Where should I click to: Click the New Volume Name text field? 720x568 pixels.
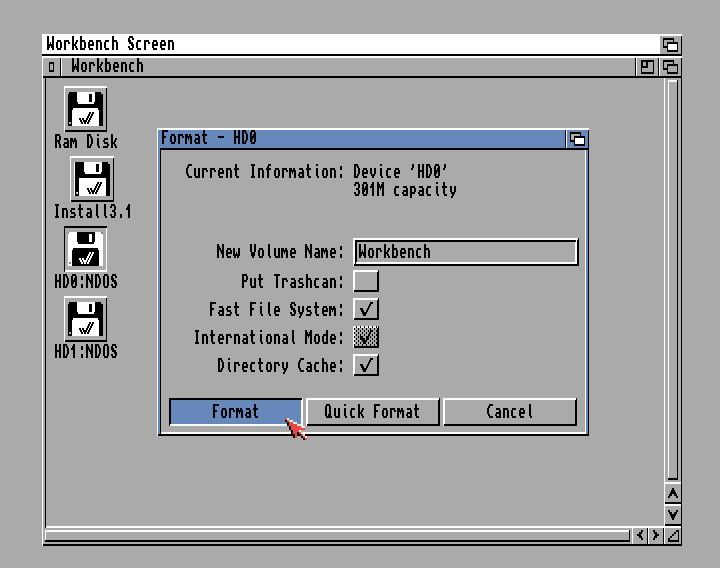point(466,252)
